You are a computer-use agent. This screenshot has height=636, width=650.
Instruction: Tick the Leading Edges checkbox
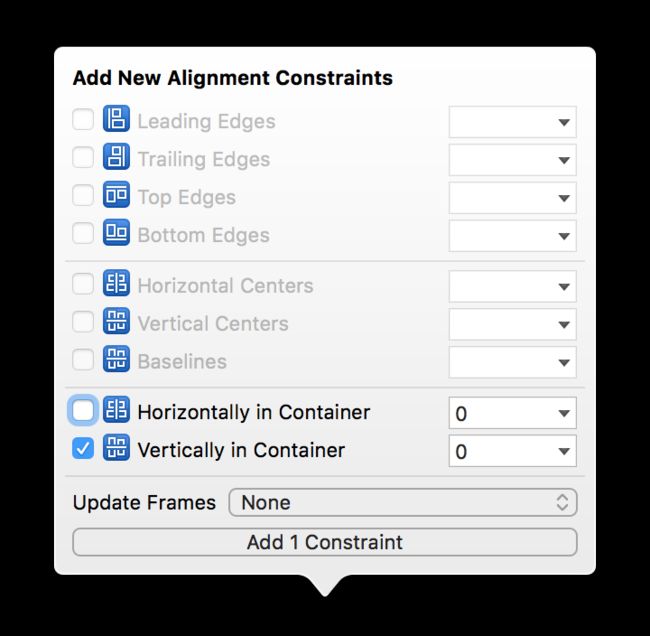pos(83,119)
